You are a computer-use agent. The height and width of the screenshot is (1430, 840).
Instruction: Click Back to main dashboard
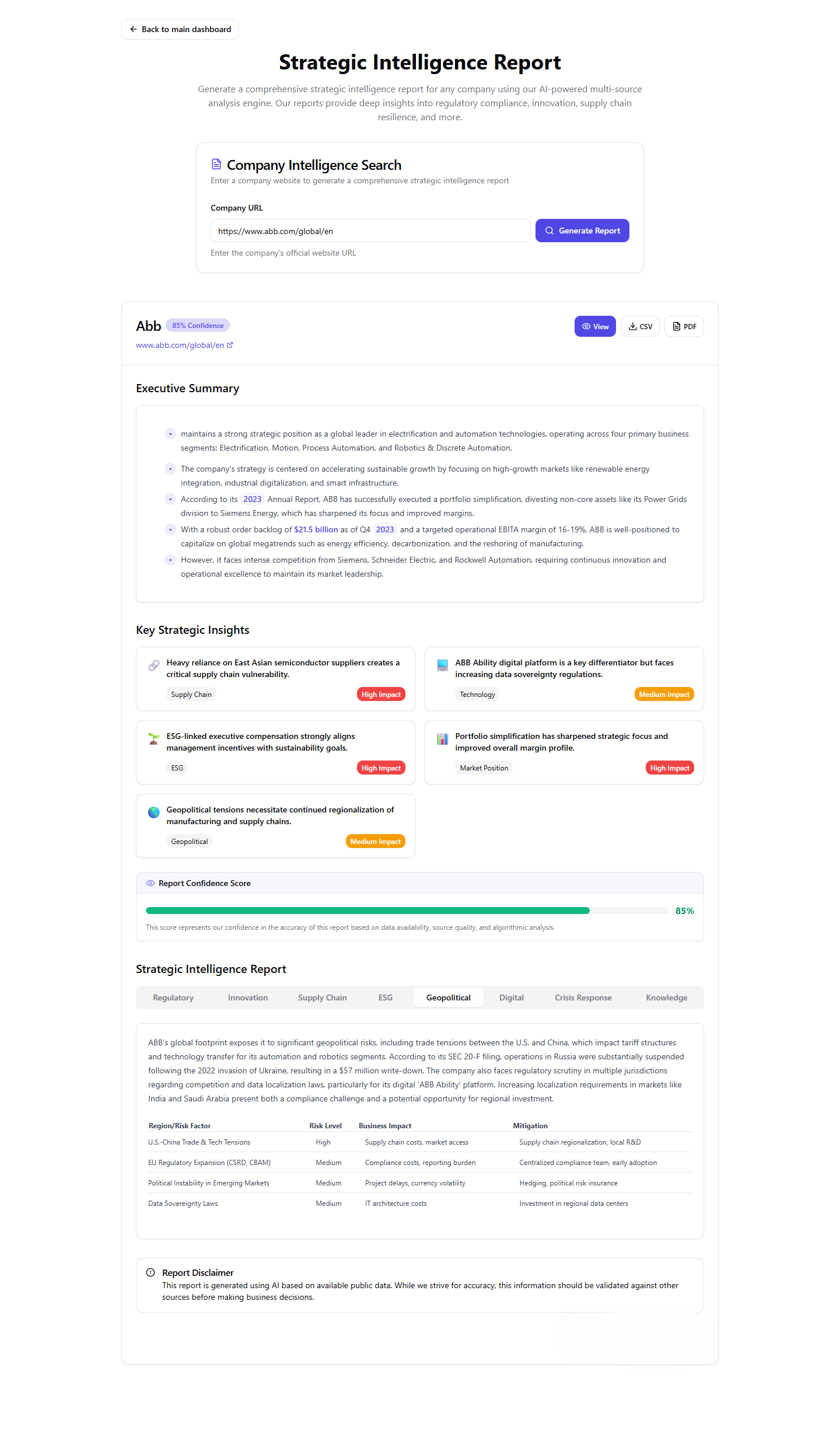point(179,29)
